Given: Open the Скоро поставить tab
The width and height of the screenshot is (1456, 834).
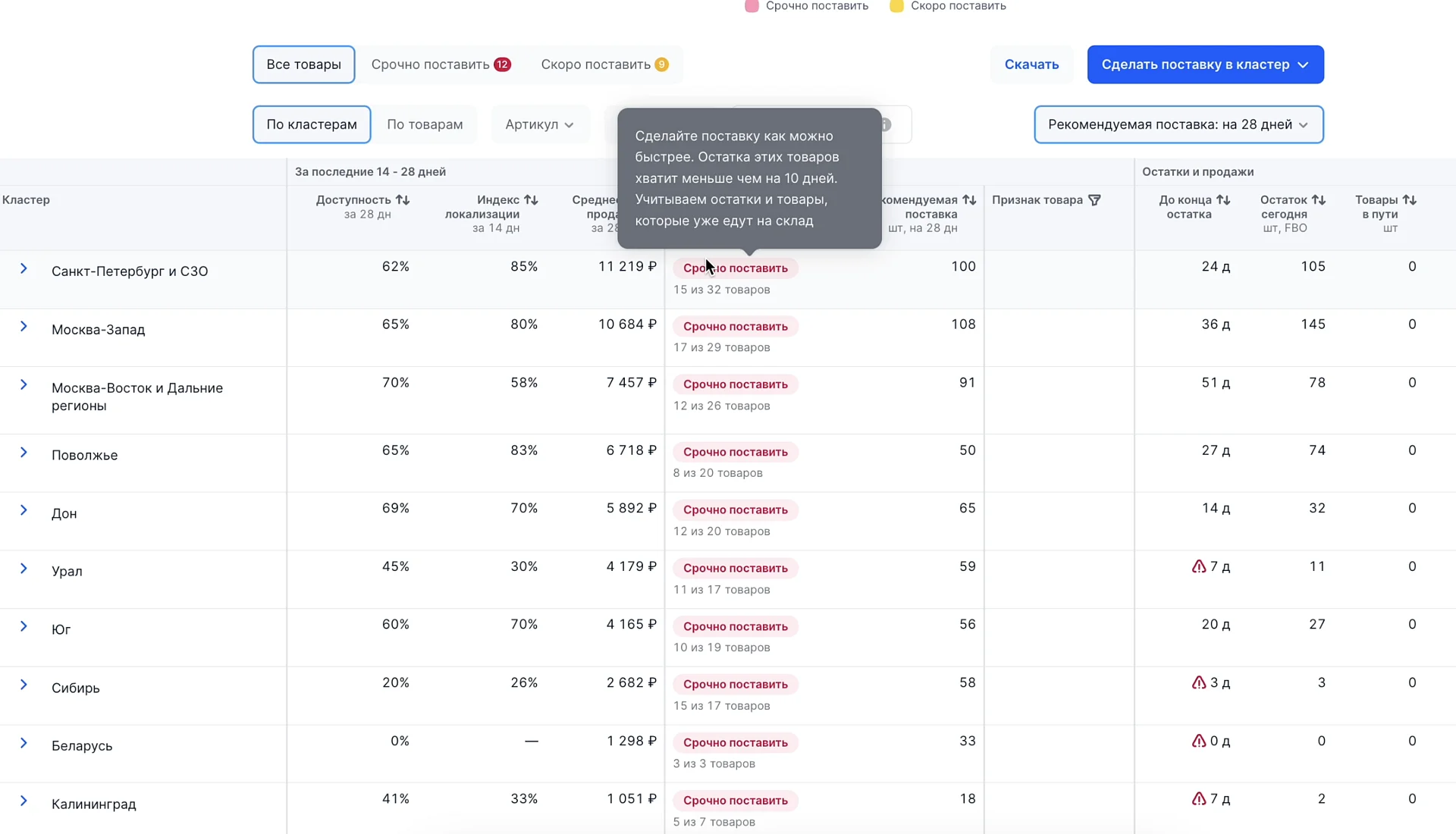Looking at the screenshot, I should click(604, 64).
